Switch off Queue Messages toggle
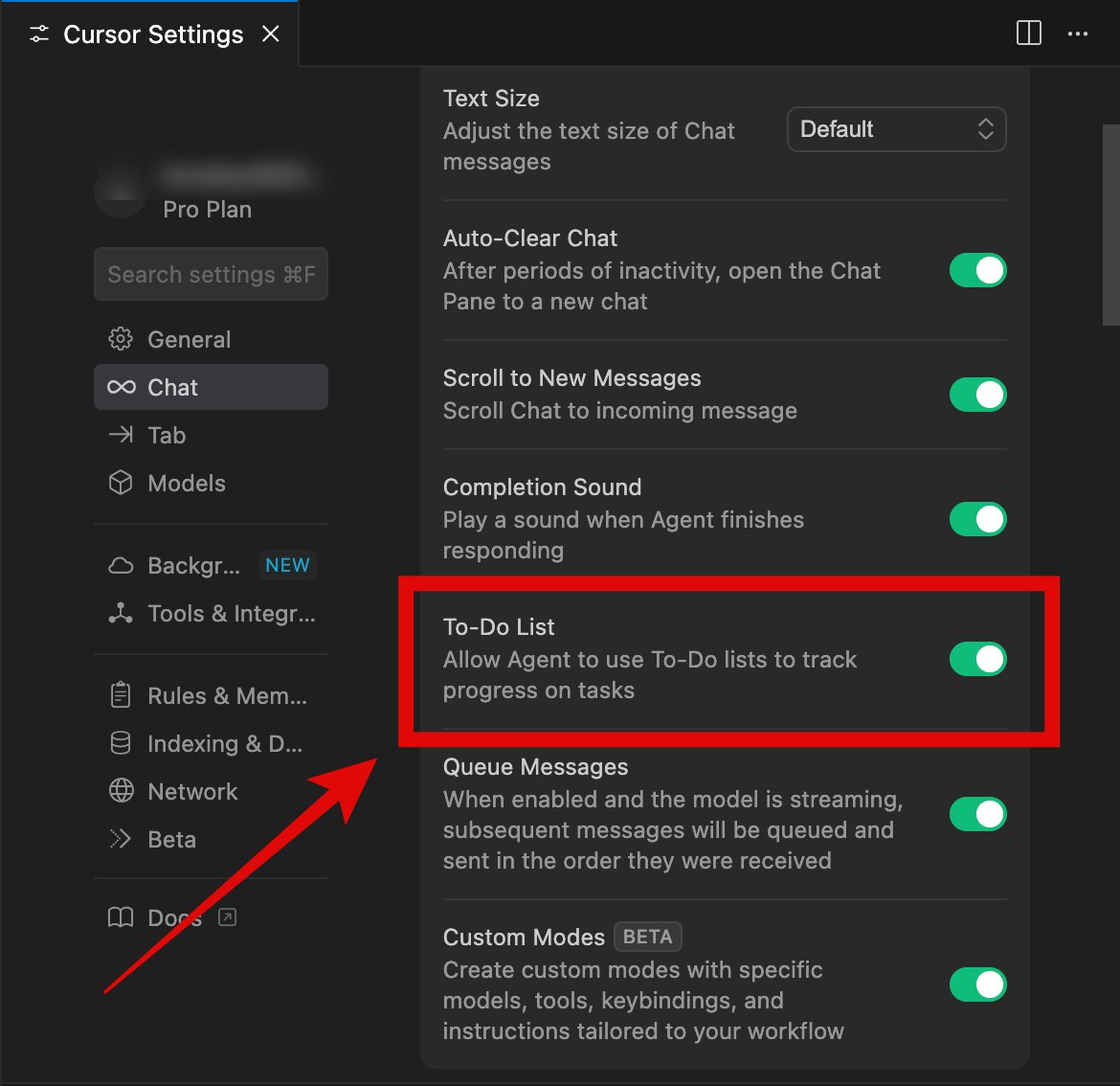Image resolution: width=1120 pixels, height=1086 pixels. click(x=978, y=814)
